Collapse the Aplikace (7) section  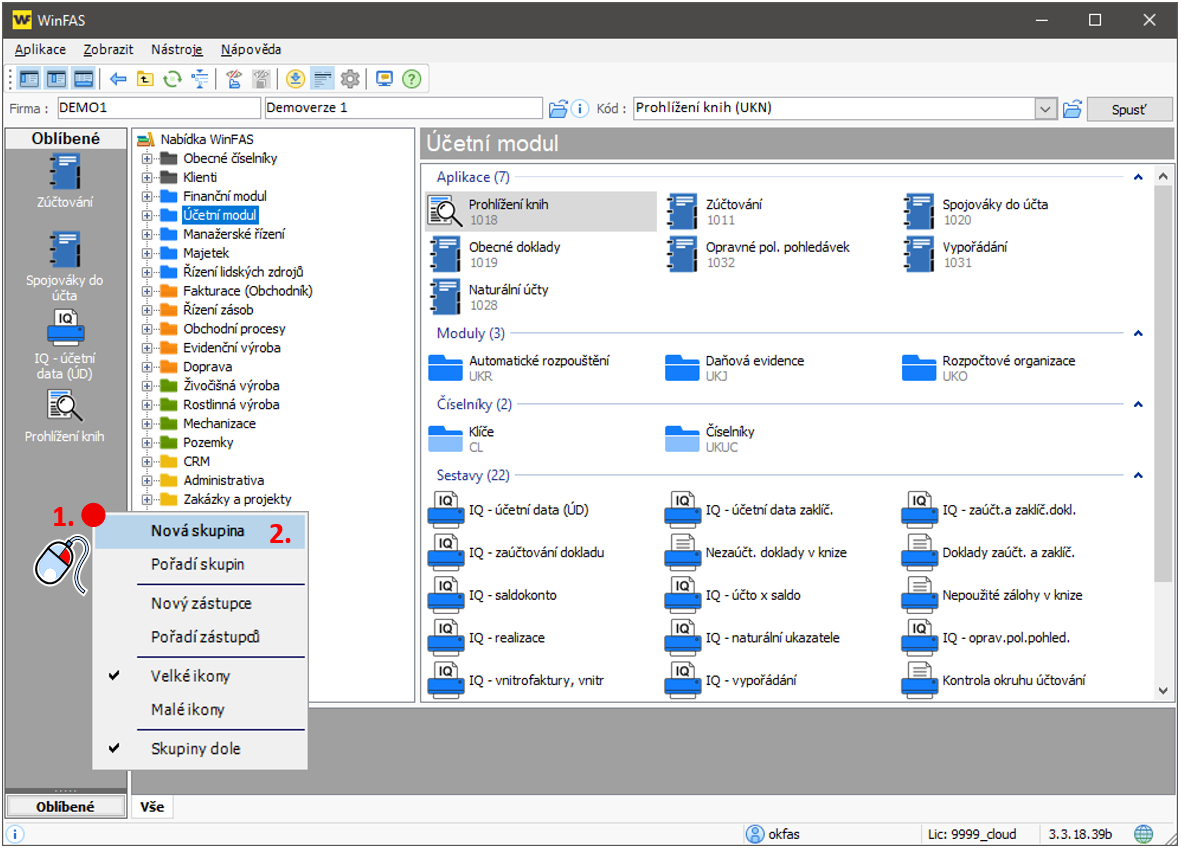pyautogui.click(x=1137, y=177)
